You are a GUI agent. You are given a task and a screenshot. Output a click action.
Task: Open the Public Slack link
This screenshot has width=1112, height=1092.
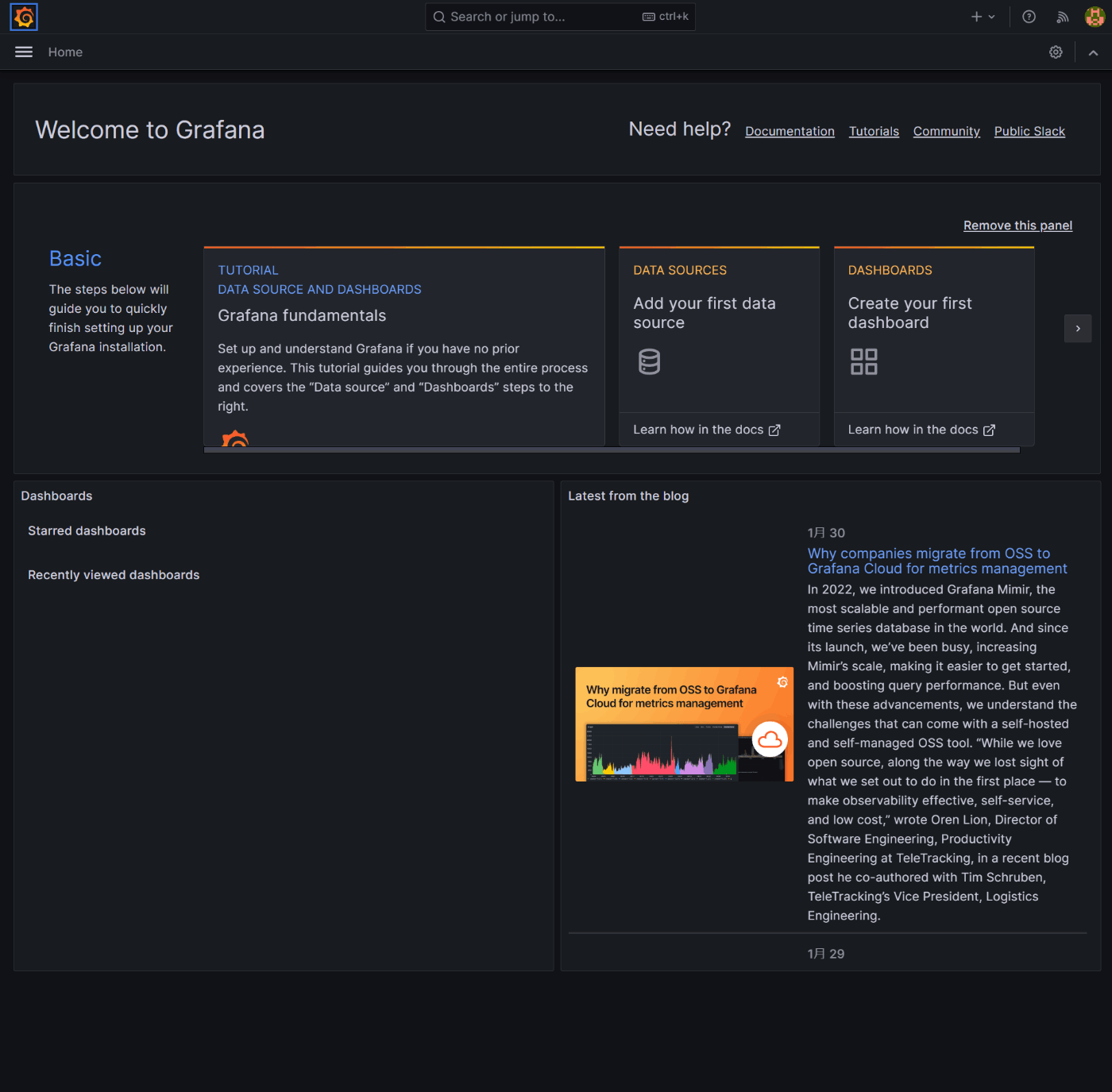pyautogui.click(x=1029, y=131)
